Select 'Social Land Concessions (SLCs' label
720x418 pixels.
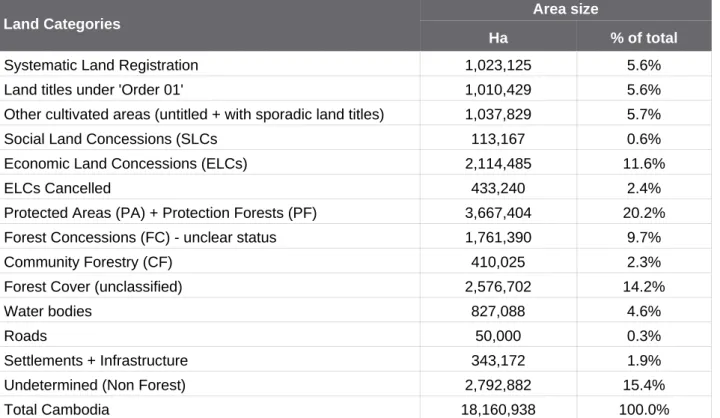point(111,139)
